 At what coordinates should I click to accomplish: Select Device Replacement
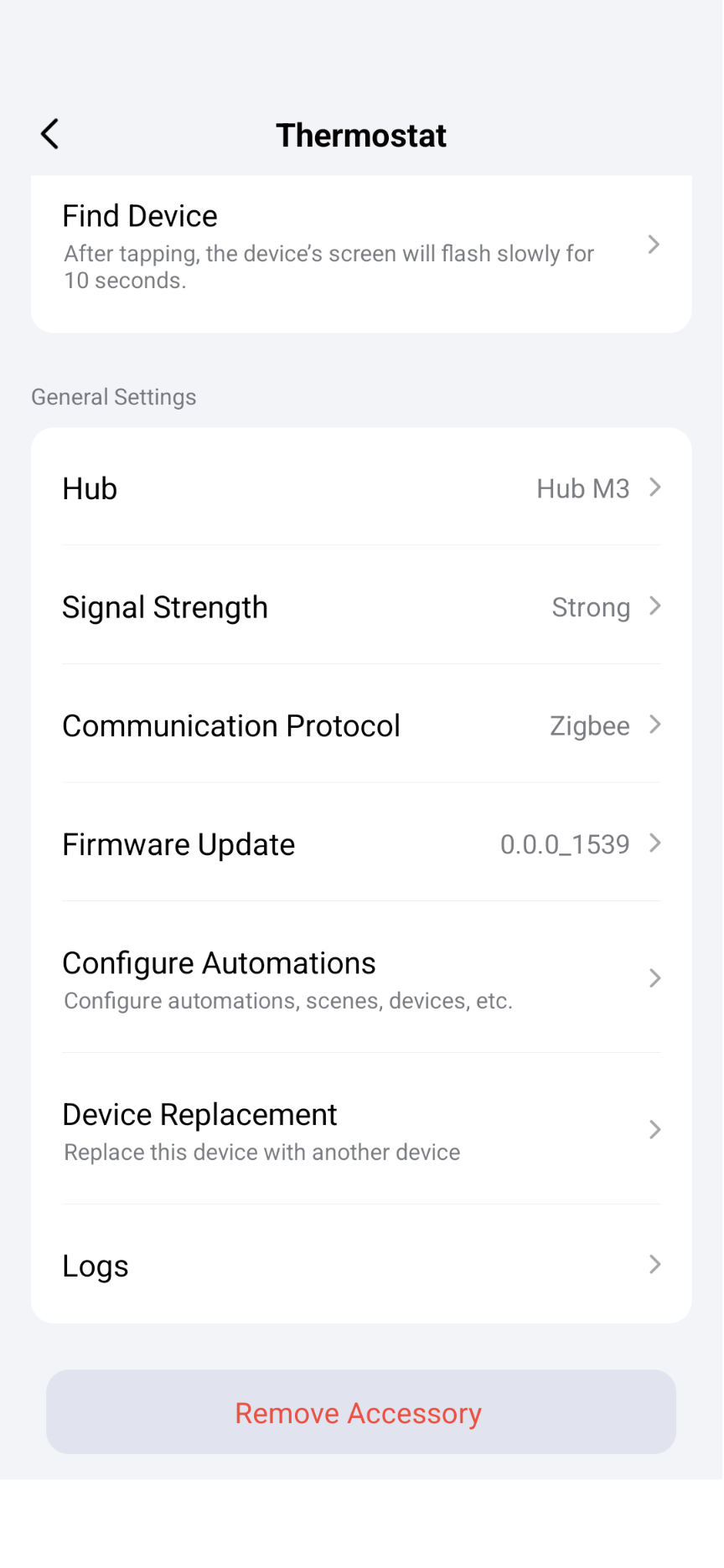(x=200, y=1117)
